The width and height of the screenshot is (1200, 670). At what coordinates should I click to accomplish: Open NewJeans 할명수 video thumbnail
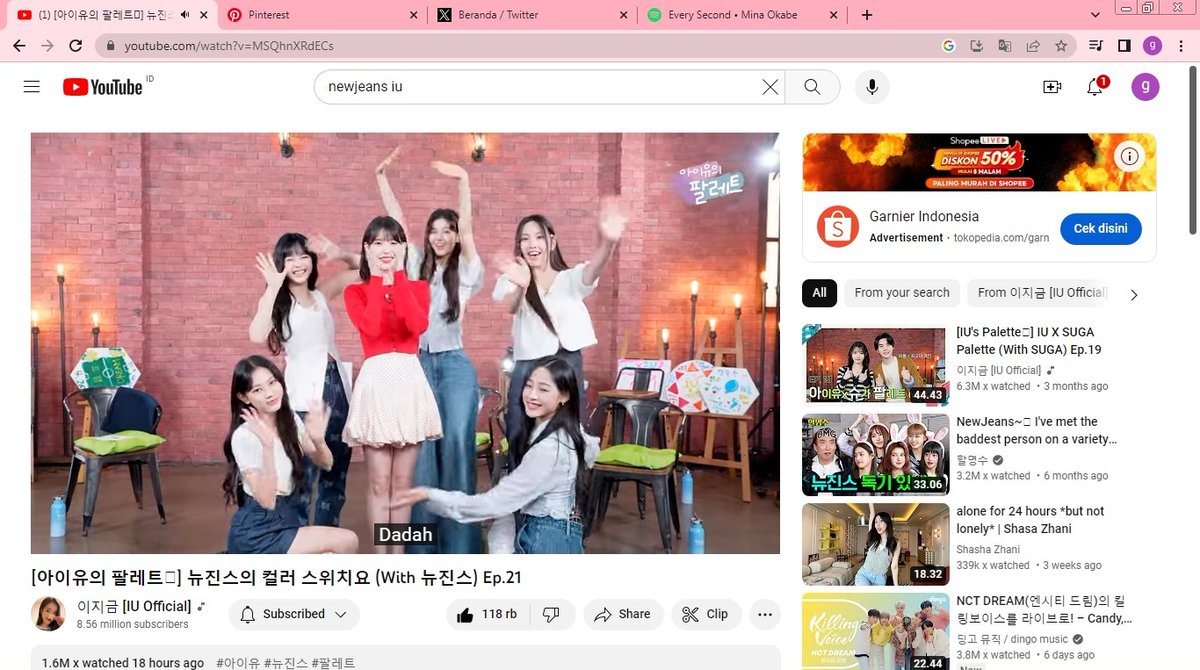pos(875,454)
